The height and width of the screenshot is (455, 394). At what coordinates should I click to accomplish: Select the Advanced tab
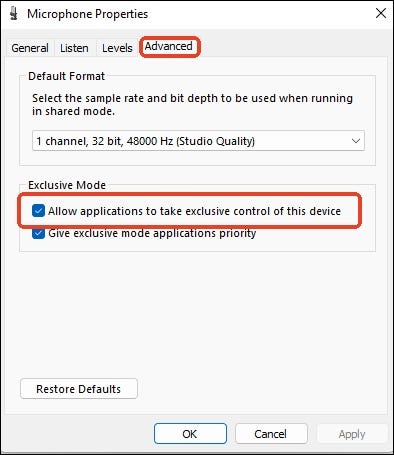[x=169, y=46]
